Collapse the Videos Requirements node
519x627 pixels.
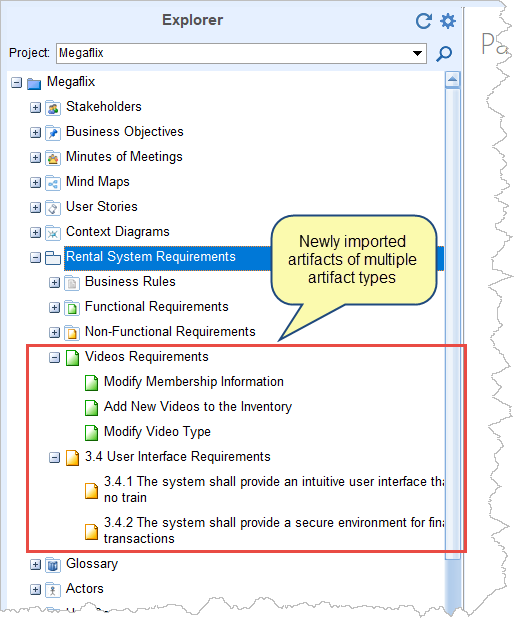[x=54, y=357]
